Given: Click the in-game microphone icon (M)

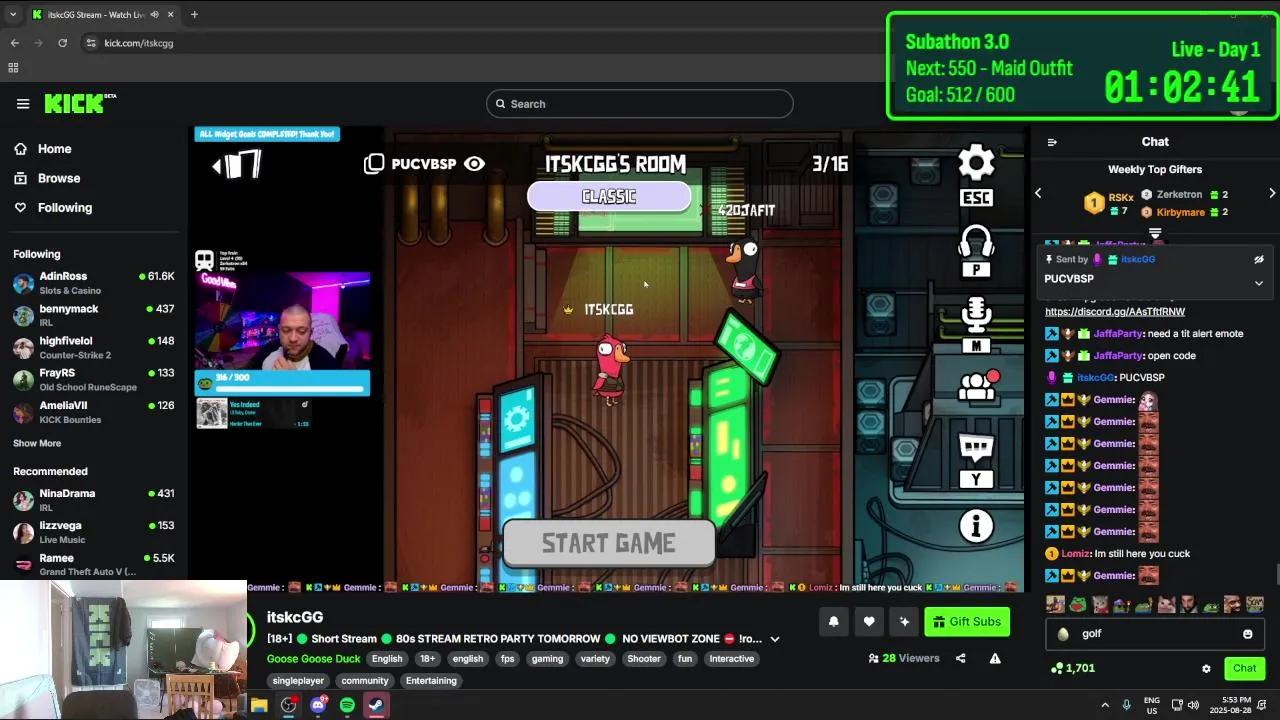Looking at the screenshot, I should [976, 316].
